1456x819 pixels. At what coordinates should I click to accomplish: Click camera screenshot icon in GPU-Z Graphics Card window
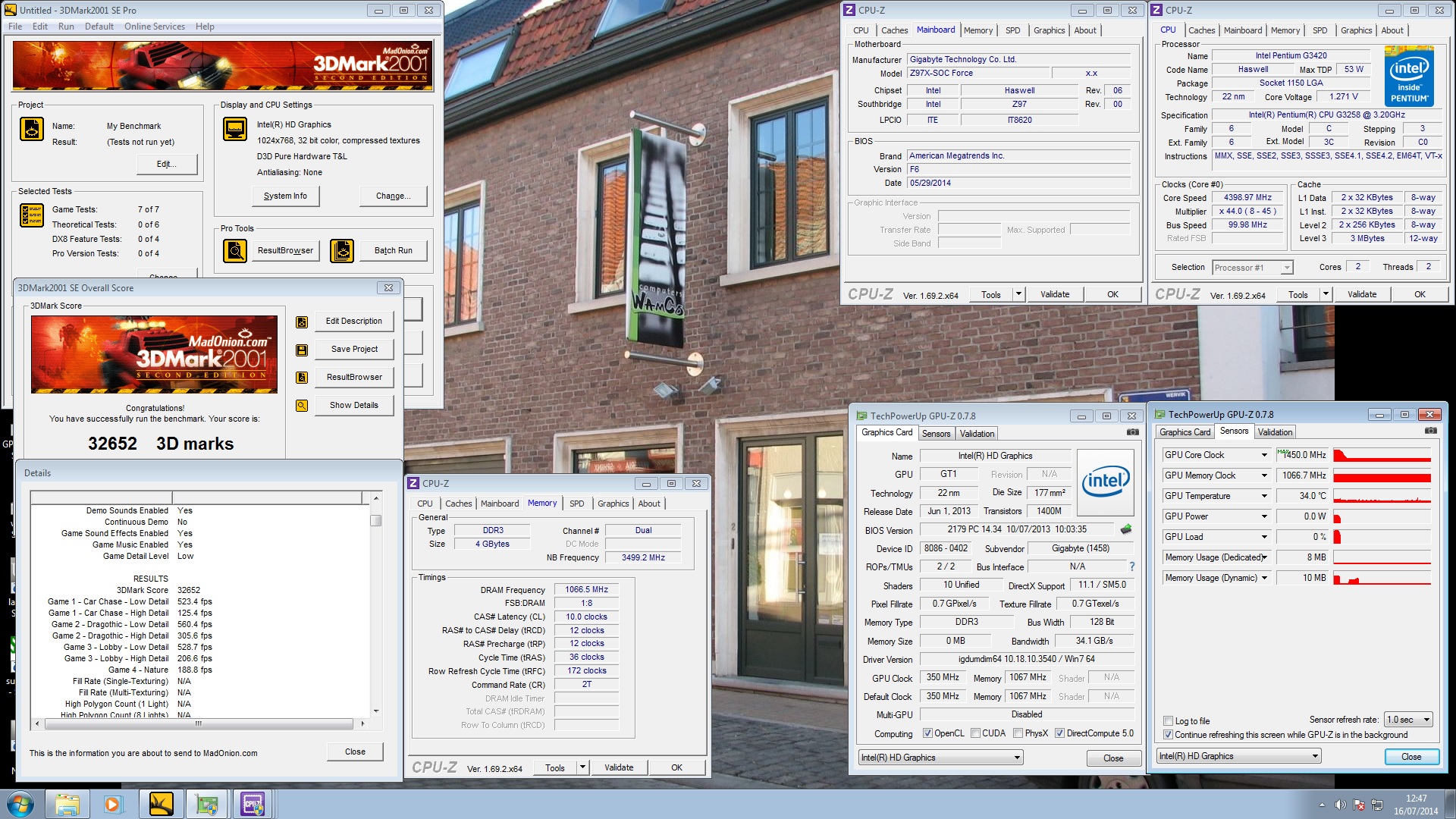pyautogui.click(x=1133, y=432)
